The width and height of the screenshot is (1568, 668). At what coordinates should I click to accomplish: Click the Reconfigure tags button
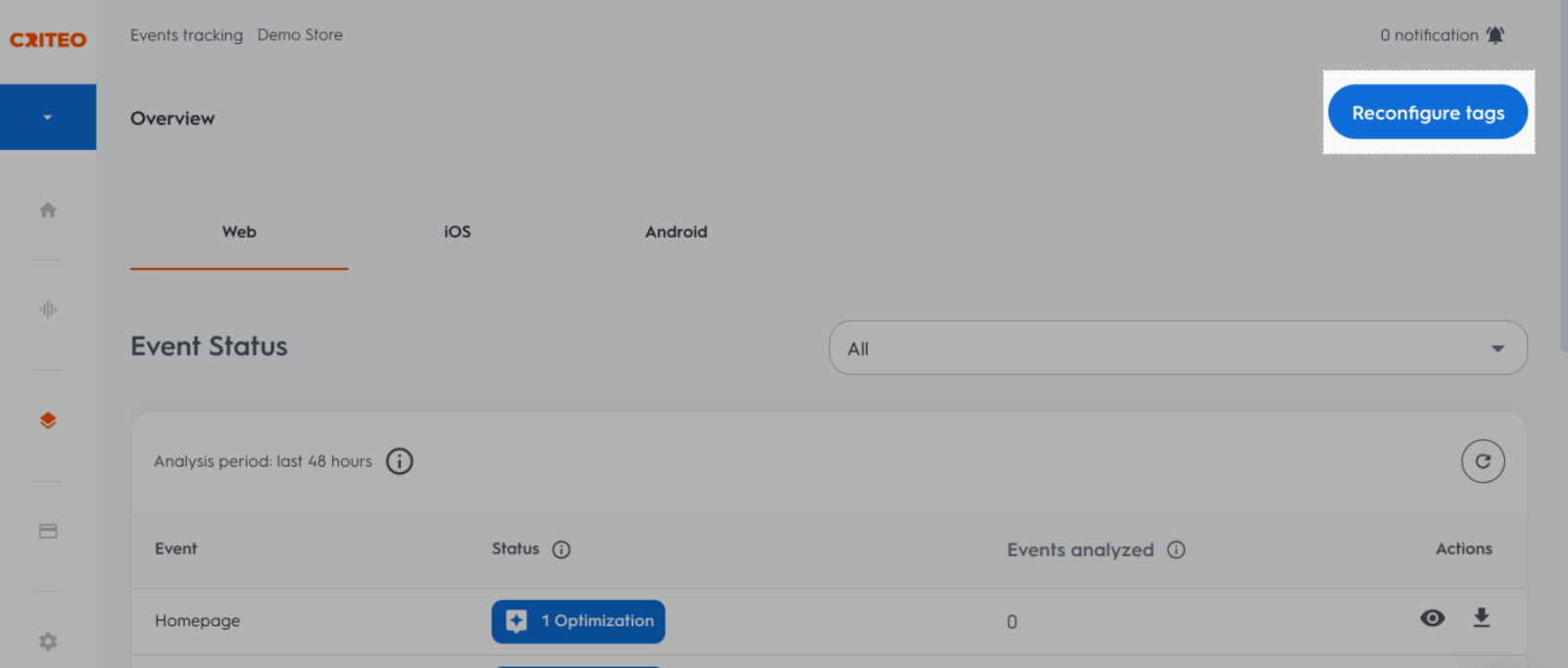(x=1428, y=112)
